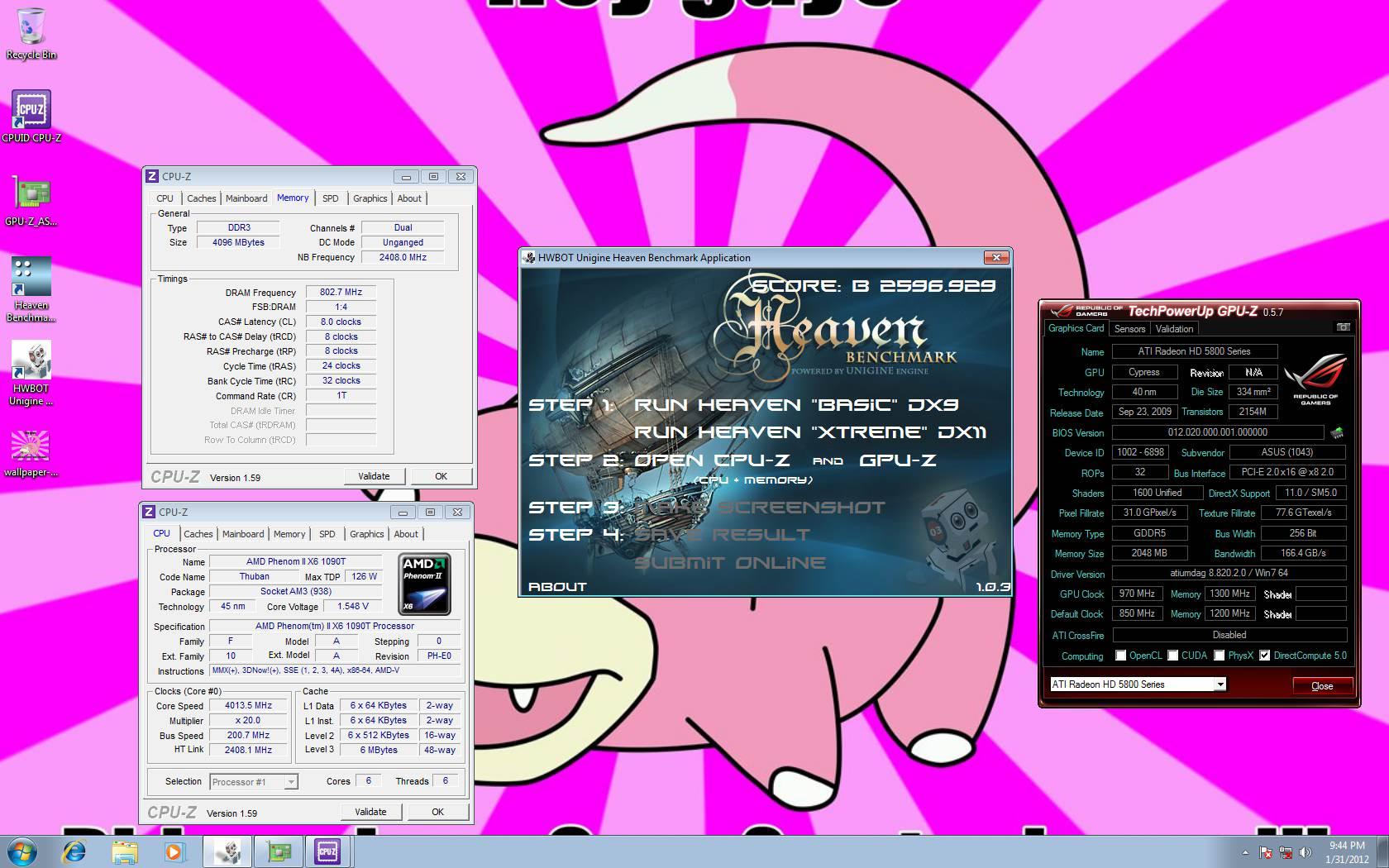Open Memory tab in lower CPU-Z window
This screenshot has height=868, width=1389.
[x=289, y=534]
